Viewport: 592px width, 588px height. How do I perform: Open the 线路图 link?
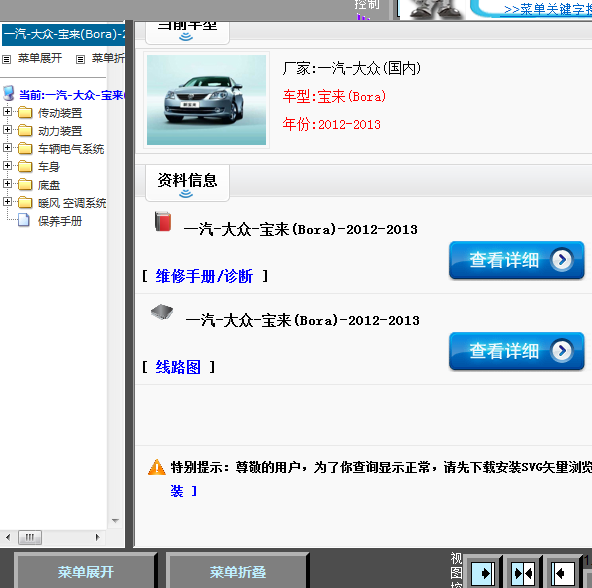pos(178,367)
